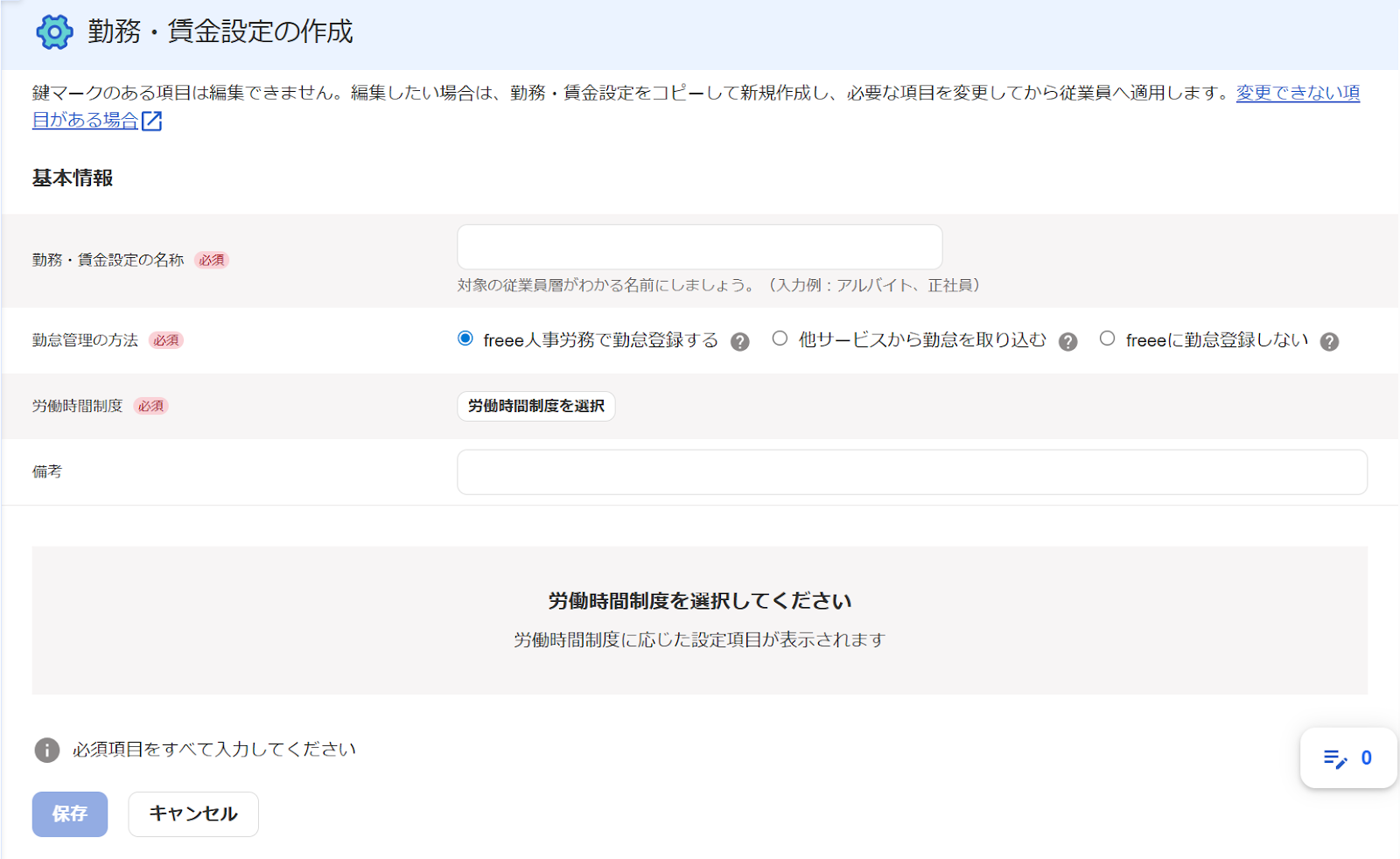Click the 労働時間制度を選択してください placeholder heading
Image resolution: width=1400 pixels, height=859 pixels.
pos(700,601)
